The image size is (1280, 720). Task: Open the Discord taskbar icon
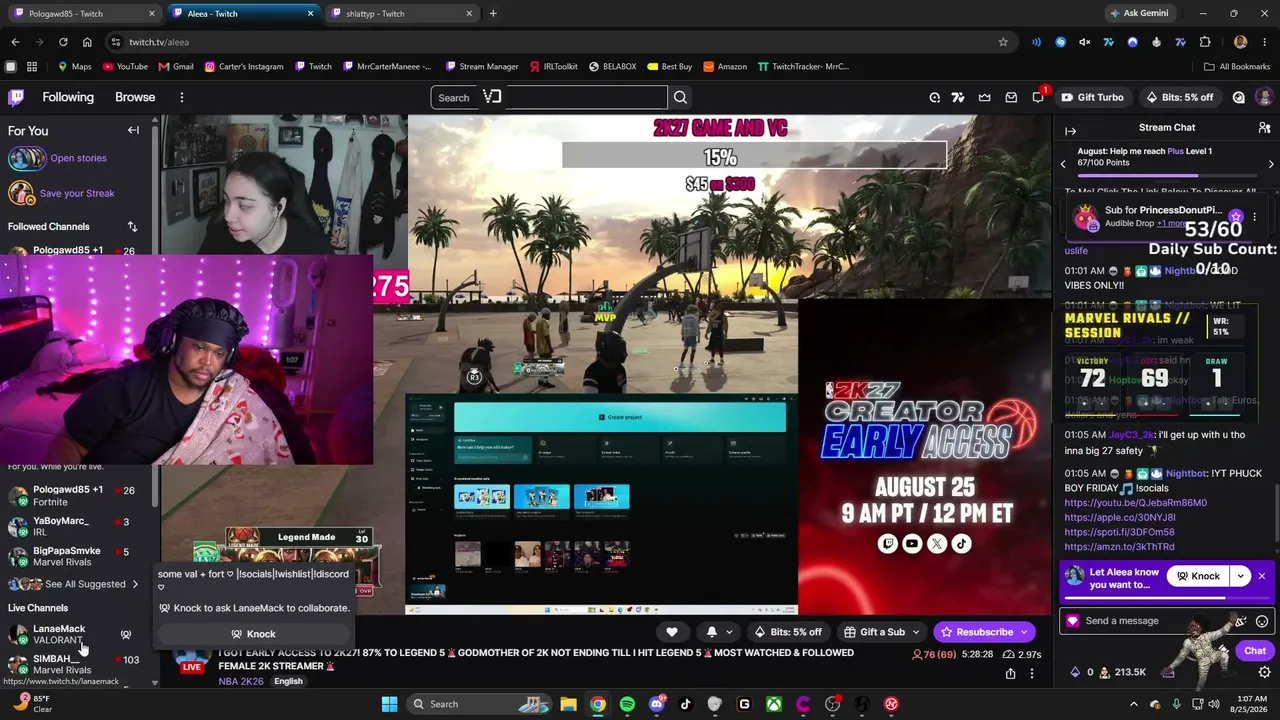[656, 704]
